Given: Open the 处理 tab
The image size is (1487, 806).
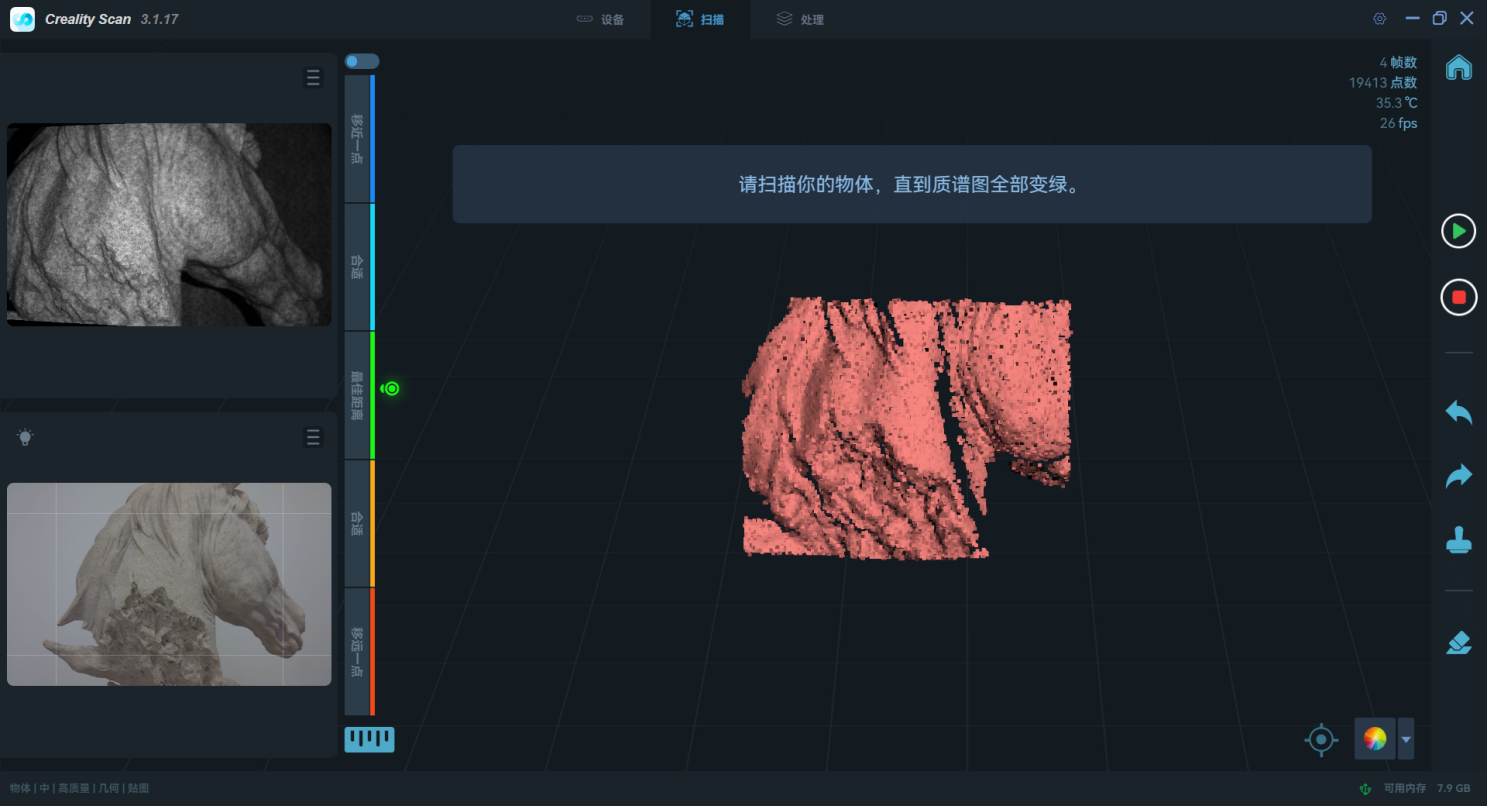Looking at the screenshot, I should pos(800,19).
